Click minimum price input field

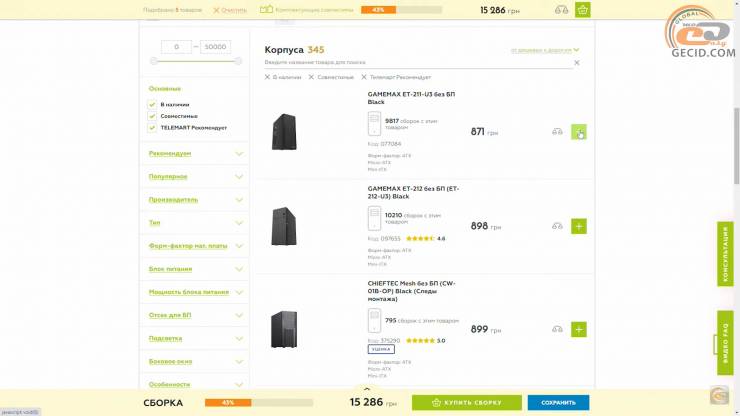176,47
